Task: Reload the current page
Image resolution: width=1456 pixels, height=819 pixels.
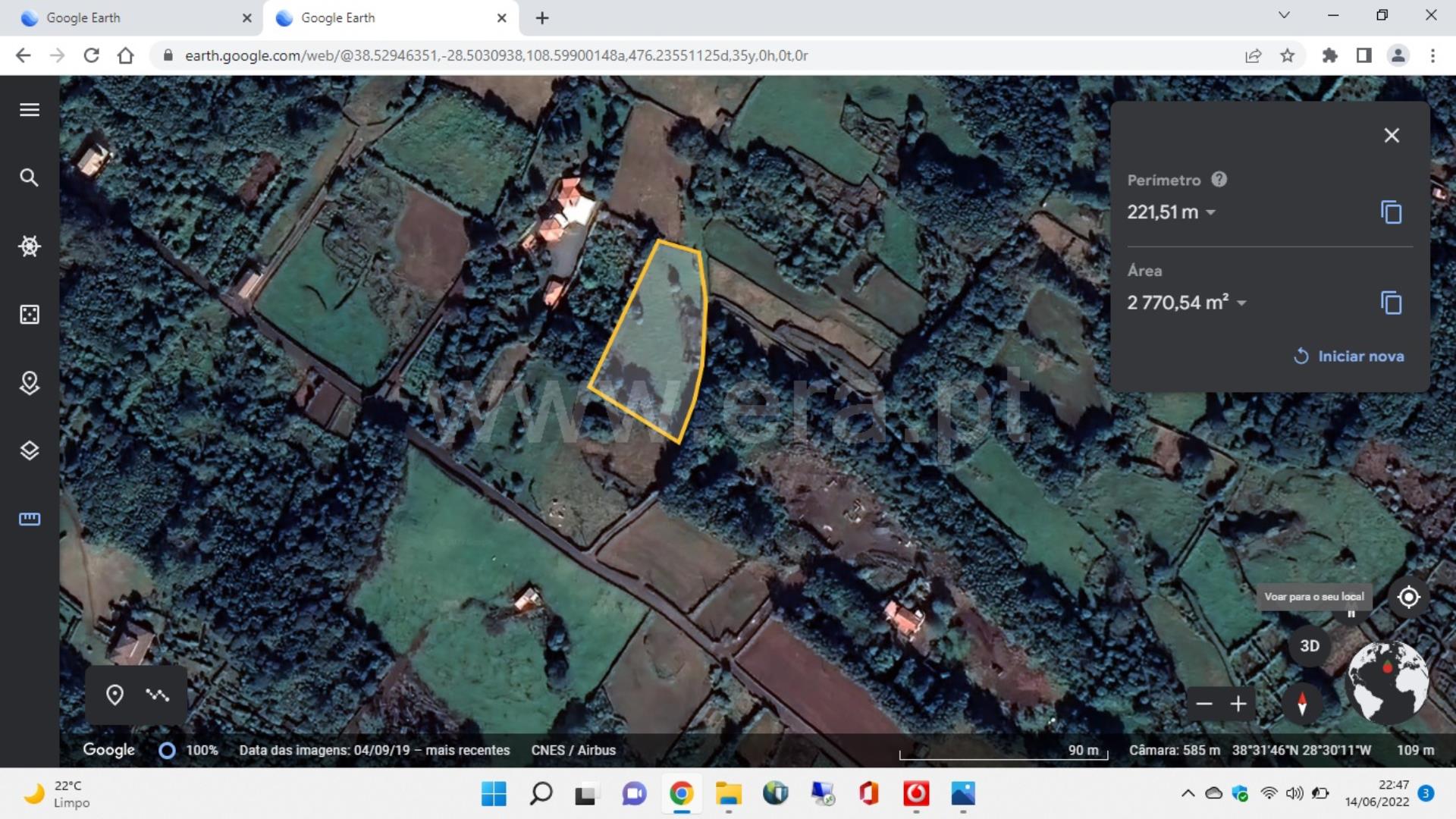Action: coord(92,55)
